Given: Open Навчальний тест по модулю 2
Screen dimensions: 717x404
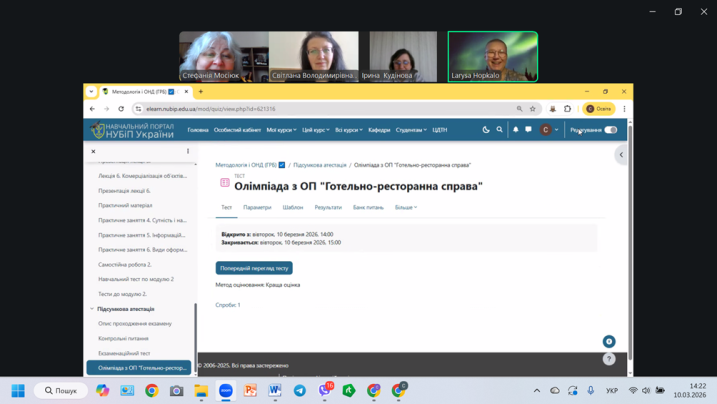Looking at the screenshot, I should [x=136, y=279].
